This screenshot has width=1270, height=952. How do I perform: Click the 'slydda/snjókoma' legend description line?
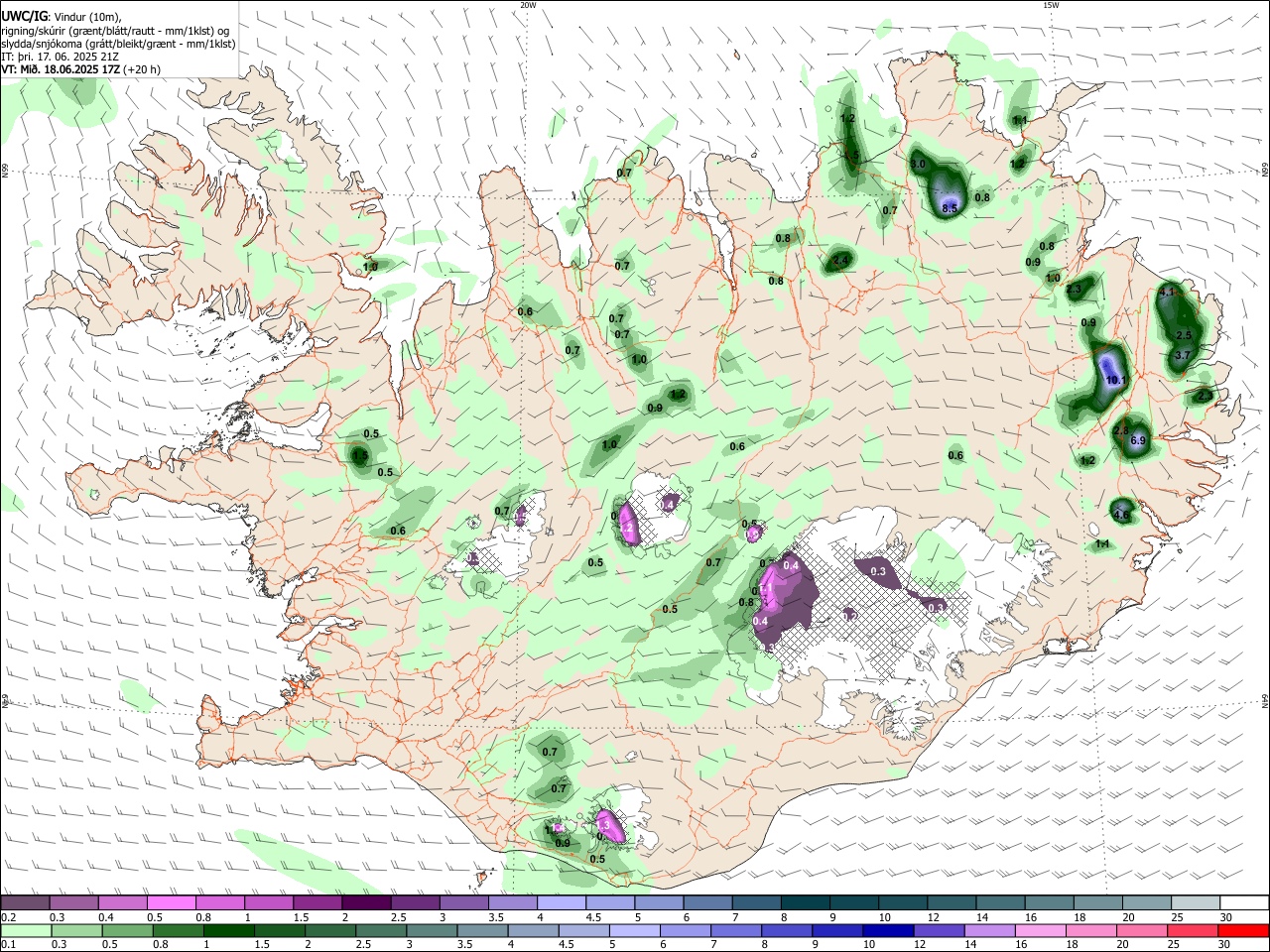coord(118,44)
